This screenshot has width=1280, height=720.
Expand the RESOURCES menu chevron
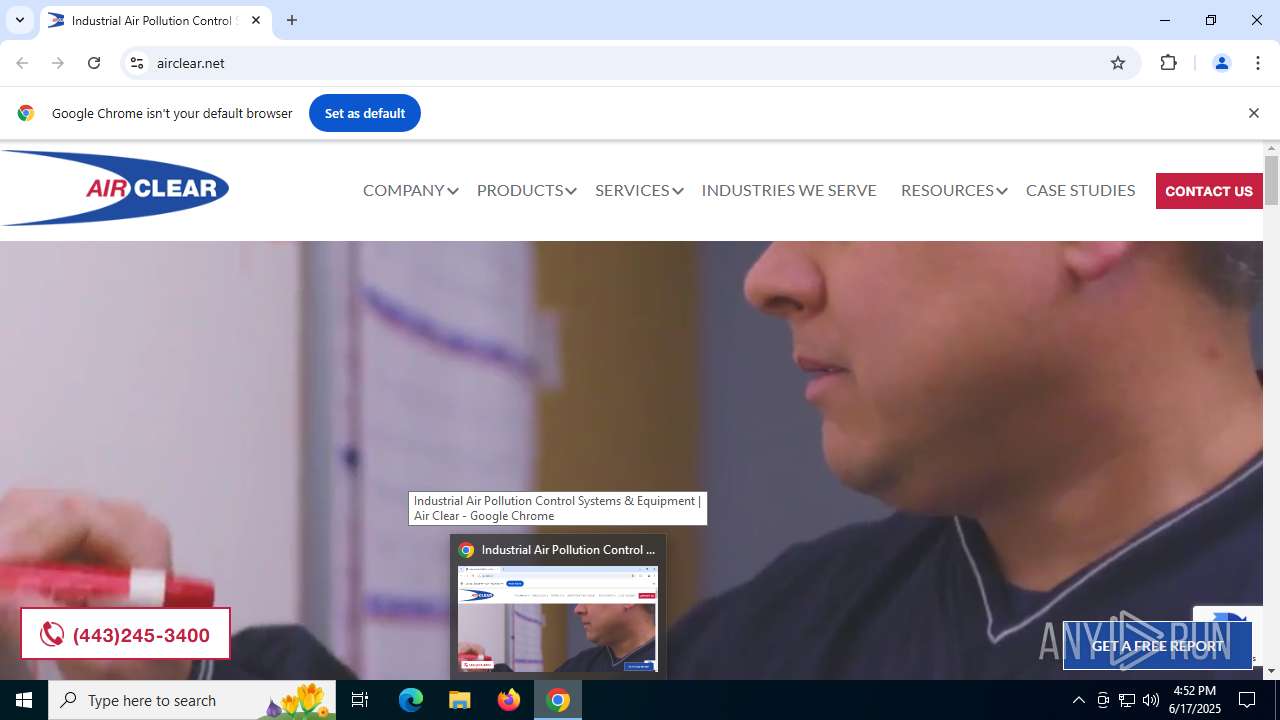[1002, 191]
